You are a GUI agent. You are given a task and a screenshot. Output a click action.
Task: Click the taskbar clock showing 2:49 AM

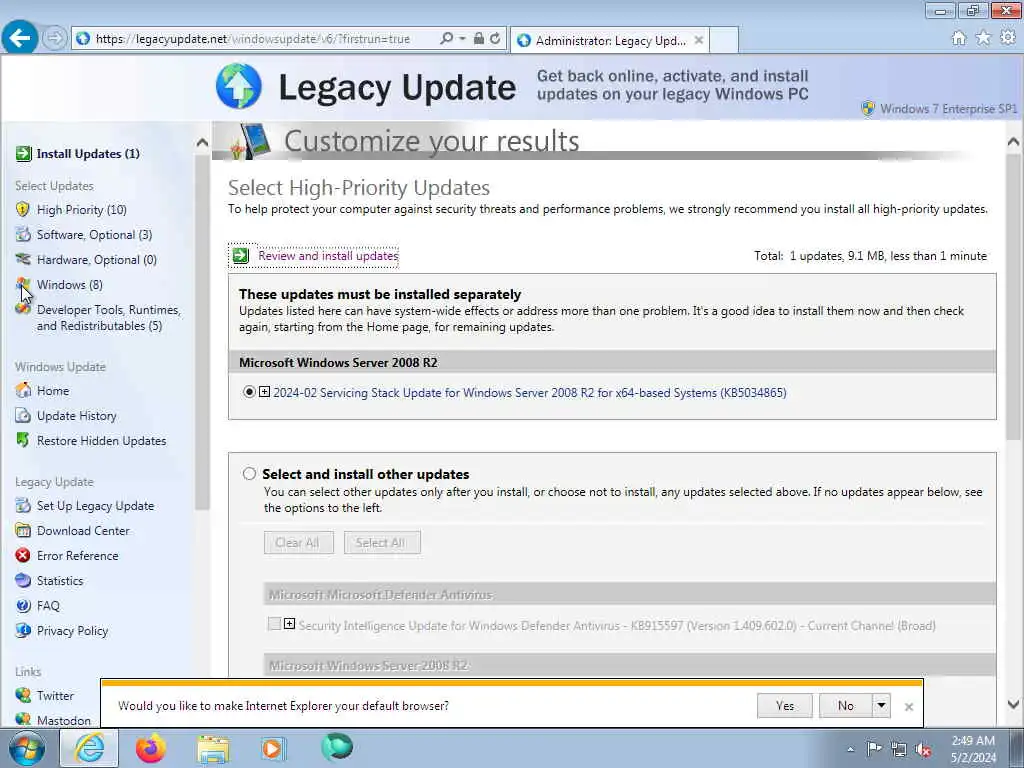click(973, 749)
